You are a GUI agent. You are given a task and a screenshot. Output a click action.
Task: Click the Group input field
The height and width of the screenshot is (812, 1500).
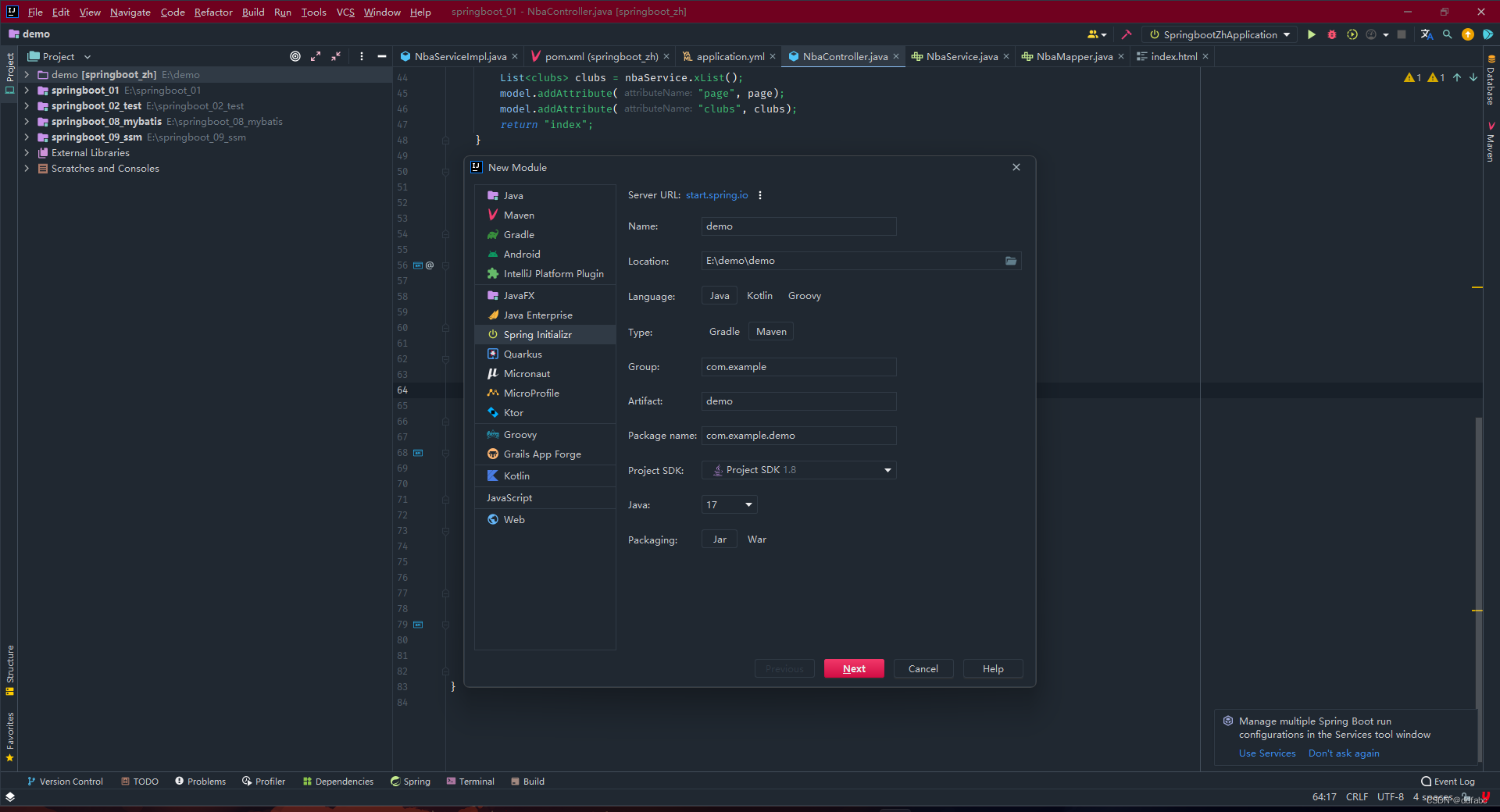coord(798,367)
